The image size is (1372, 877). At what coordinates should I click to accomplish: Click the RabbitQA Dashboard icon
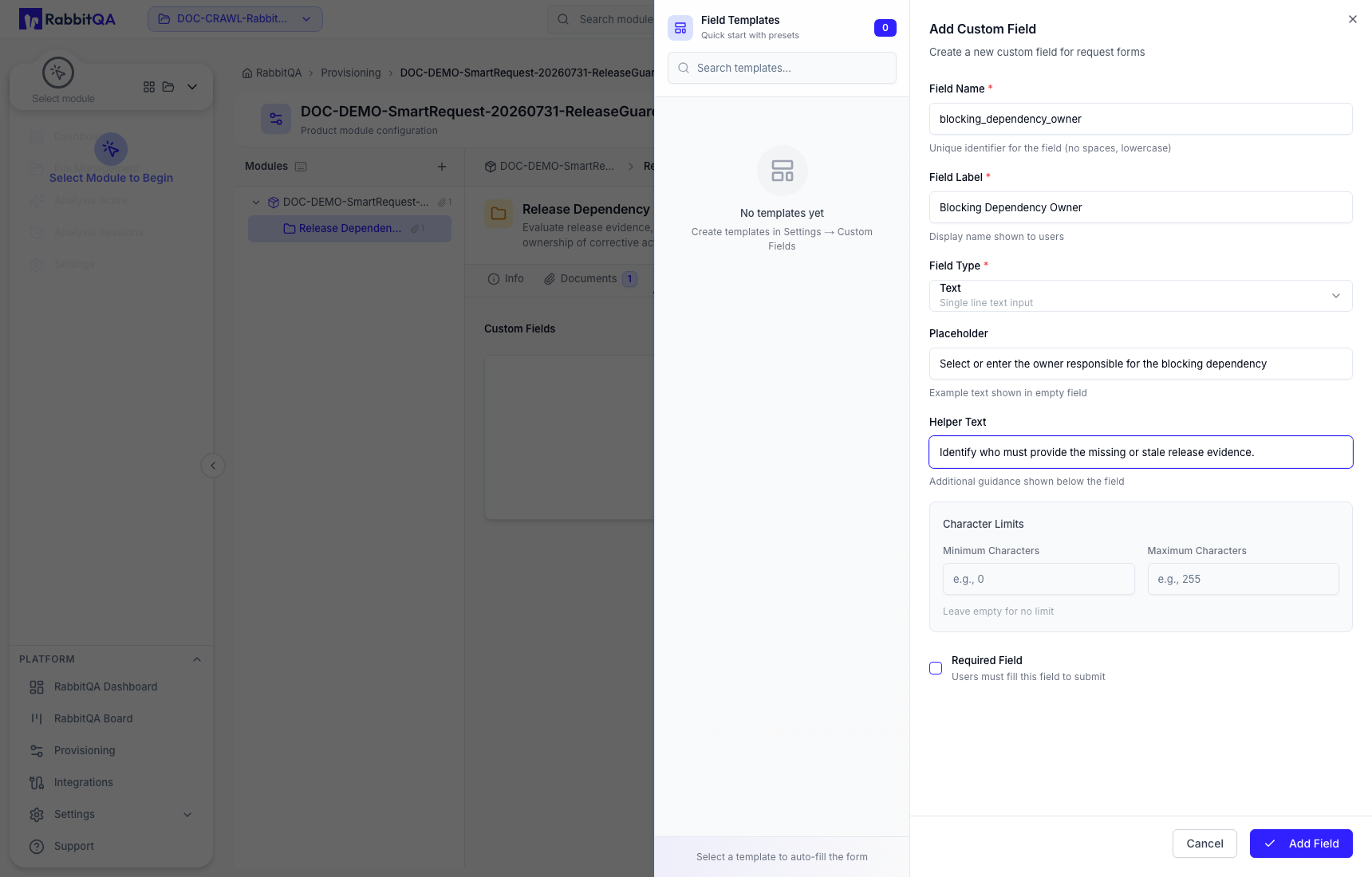(37, 686)
